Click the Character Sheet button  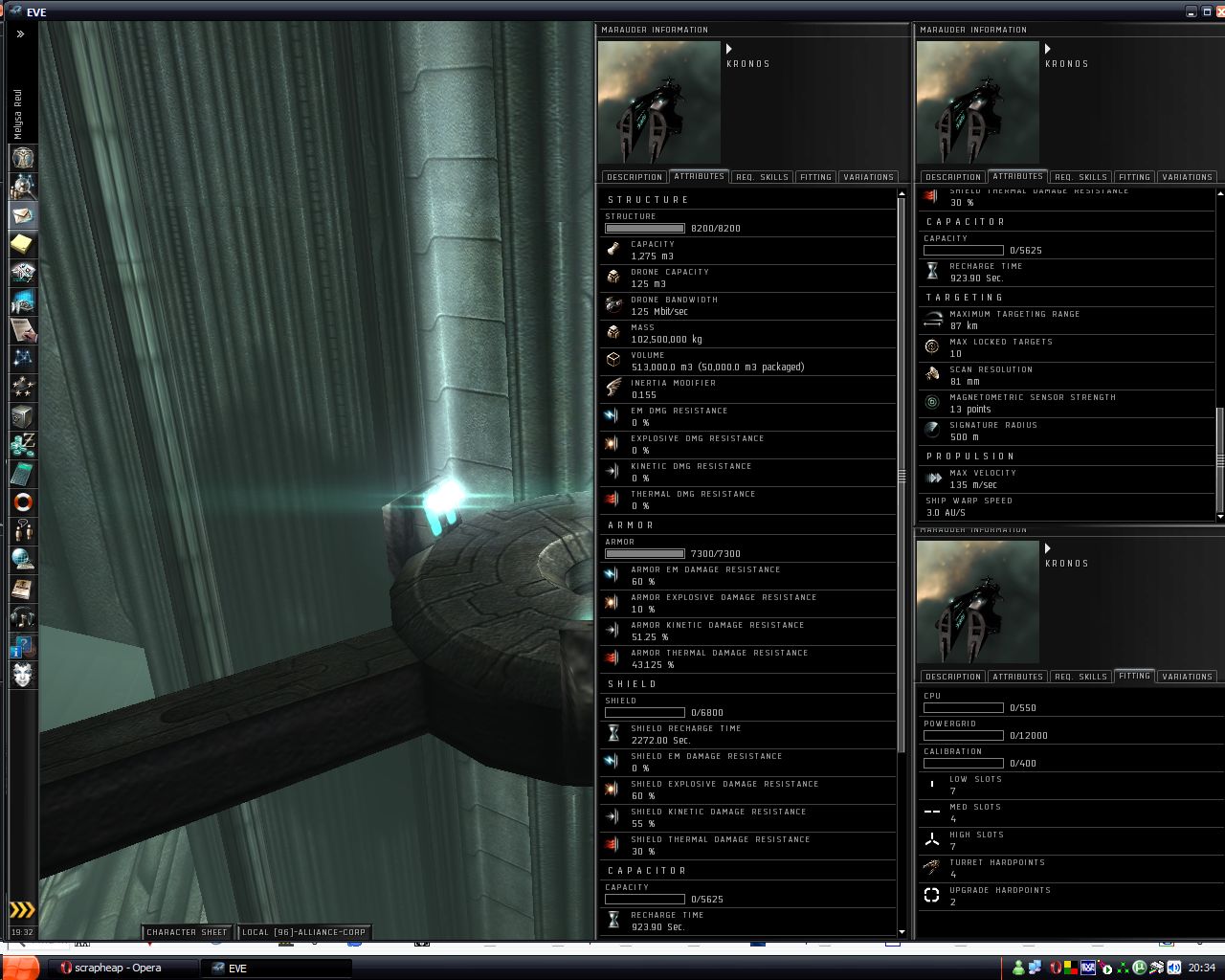point(188,932)
